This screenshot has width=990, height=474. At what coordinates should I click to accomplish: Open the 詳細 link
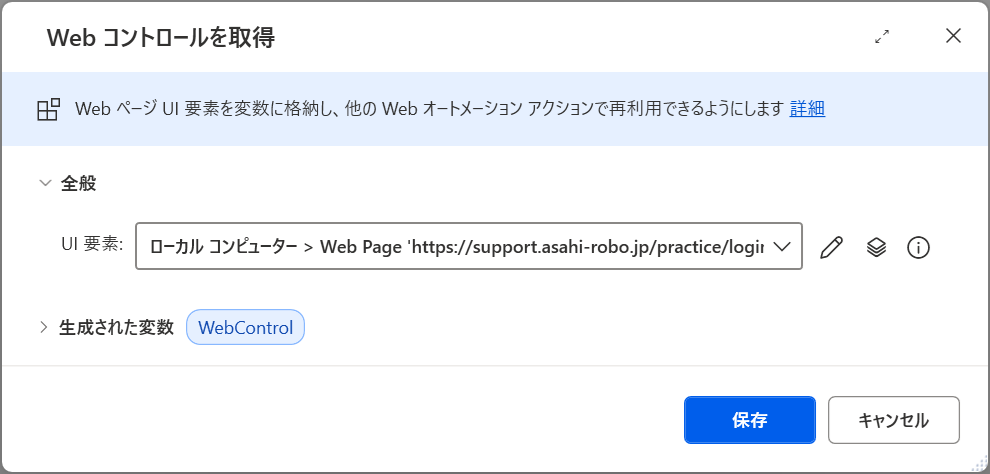[x=807, y=109]
